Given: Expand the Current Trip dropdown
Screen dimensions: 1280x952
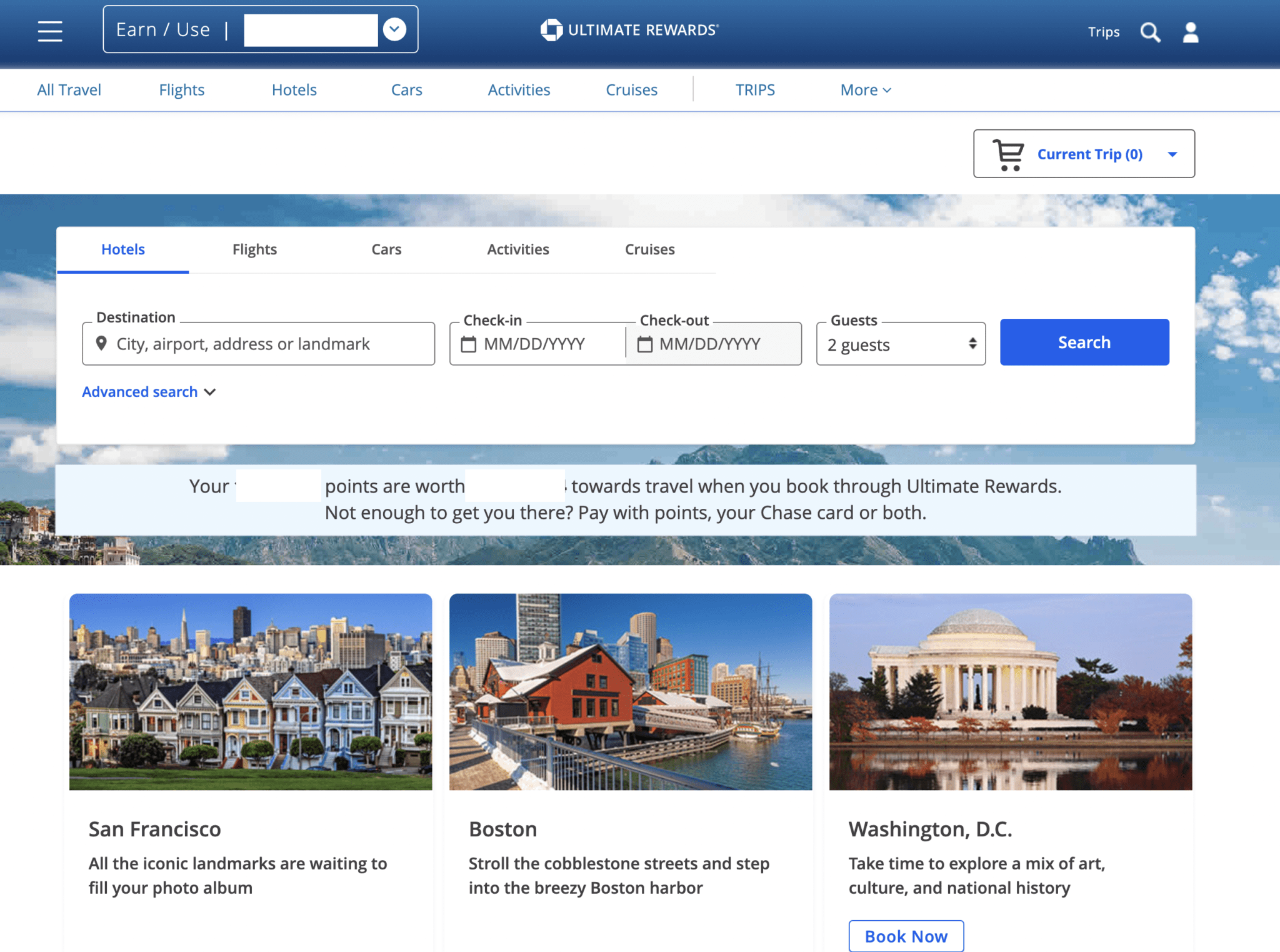Looking at the screenshot, I should [1173, 154].
